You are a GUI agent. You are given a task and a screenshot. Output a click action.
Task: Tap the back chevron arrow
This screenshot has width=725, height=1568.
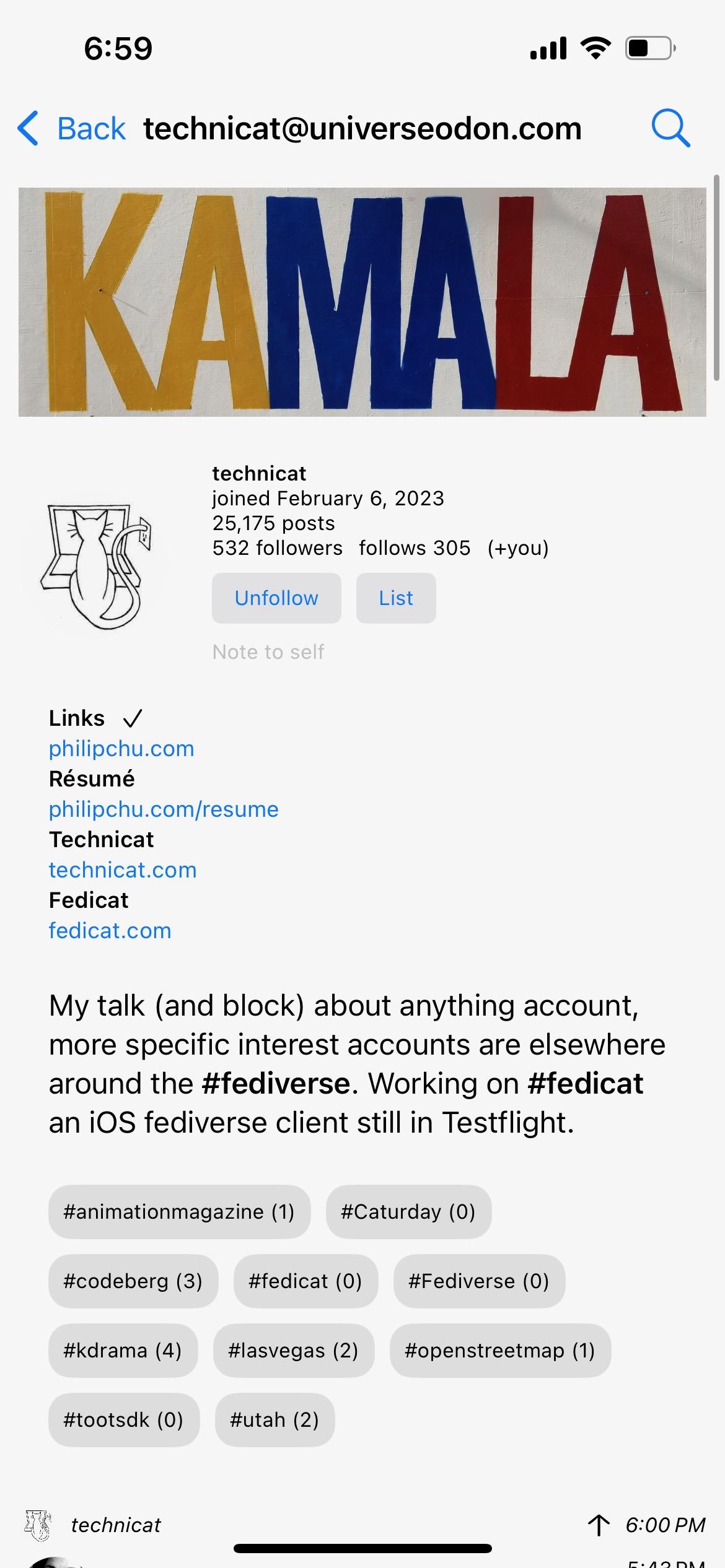[29, 128]
